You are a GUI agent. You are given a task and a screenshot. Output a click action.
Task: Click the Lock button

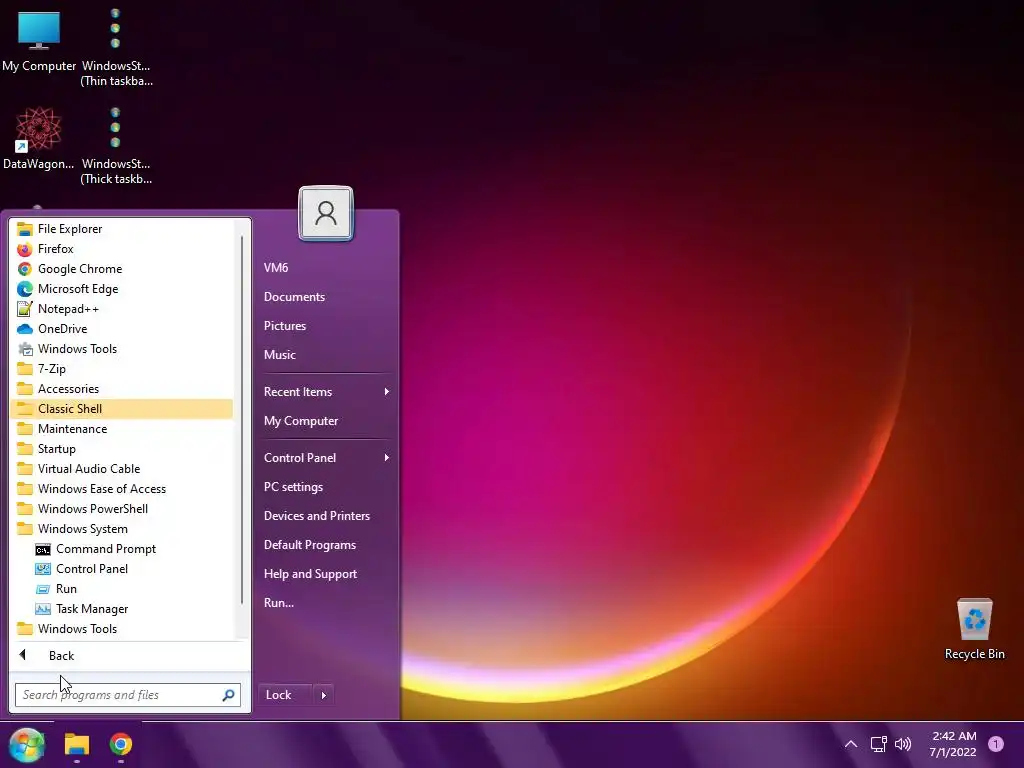click(285, 695)
